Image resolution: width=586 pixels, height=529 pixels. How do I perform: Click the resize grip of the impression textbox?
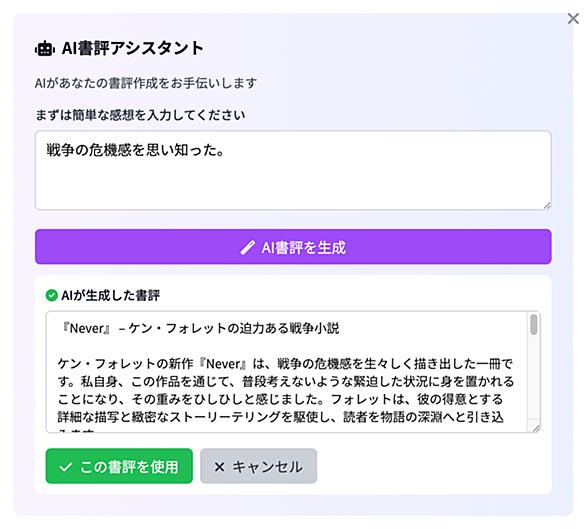click(x=547, y=206)
